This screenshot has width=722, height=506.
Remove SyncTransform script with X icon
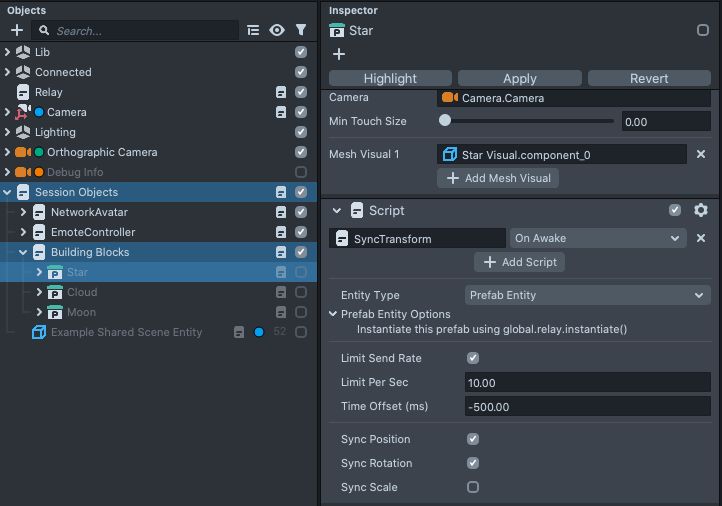pos(701,238)
